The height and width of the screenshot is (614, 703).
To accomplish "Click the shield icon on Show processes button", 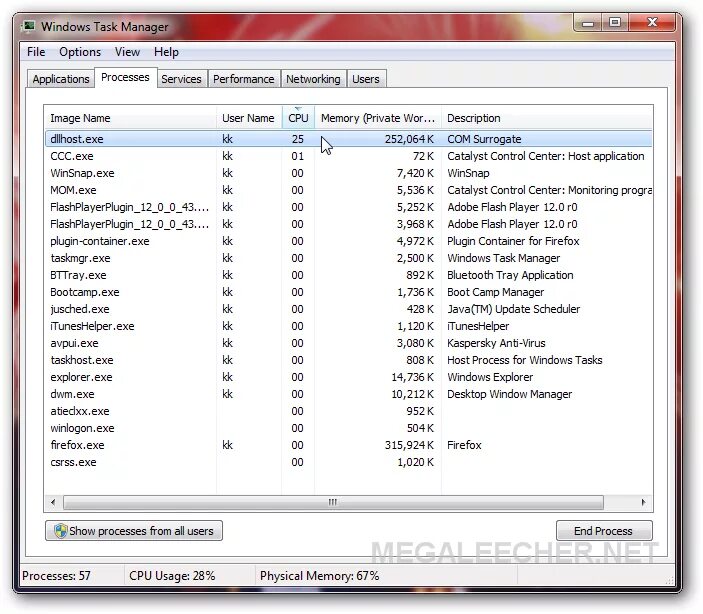I will 61,531.
